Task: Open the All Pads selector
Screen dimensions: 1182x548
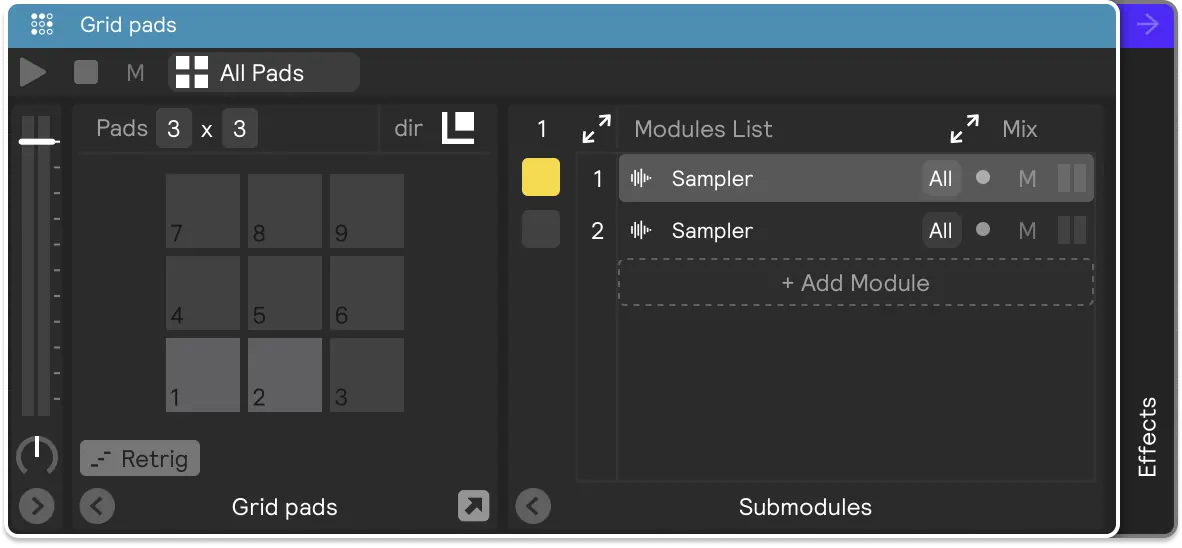Action: (x=264, y=72)
